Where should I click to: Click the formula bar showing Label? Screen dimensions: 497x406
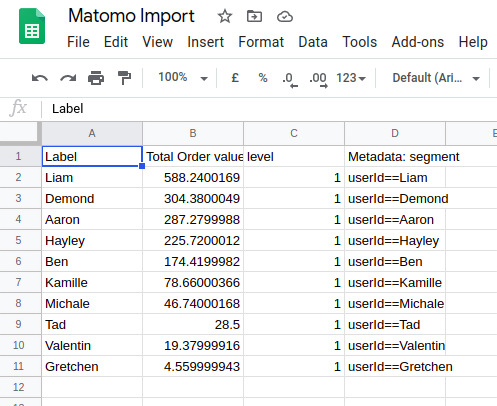tap(270, 109)
